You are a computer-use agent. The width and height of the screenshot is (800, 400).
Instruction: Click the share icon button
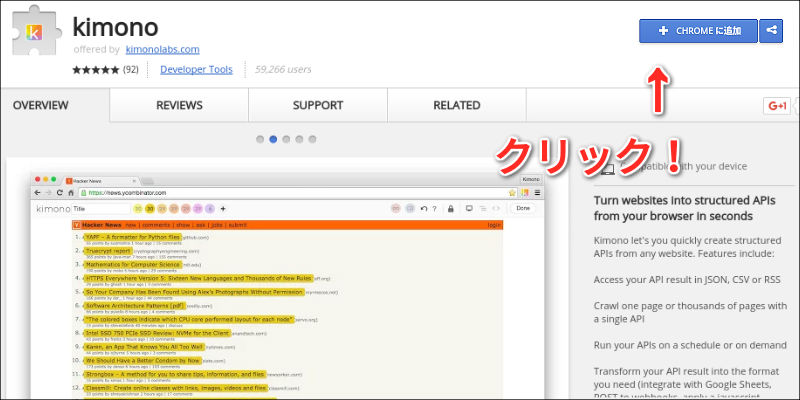[x=771, y=31]
